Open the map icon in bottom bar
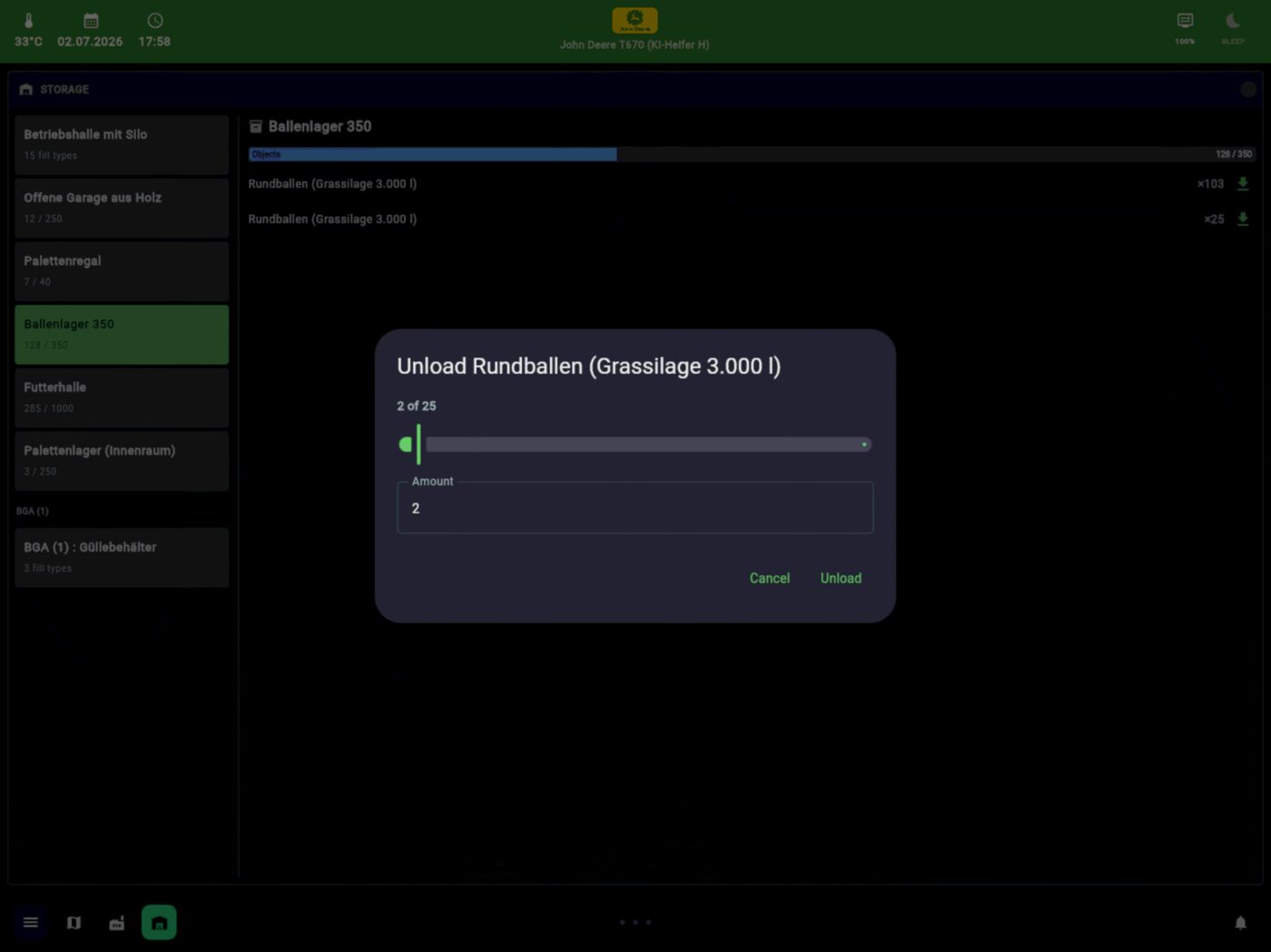The height and width of the screenshot is (952, 1271). [x=74, y=923]
